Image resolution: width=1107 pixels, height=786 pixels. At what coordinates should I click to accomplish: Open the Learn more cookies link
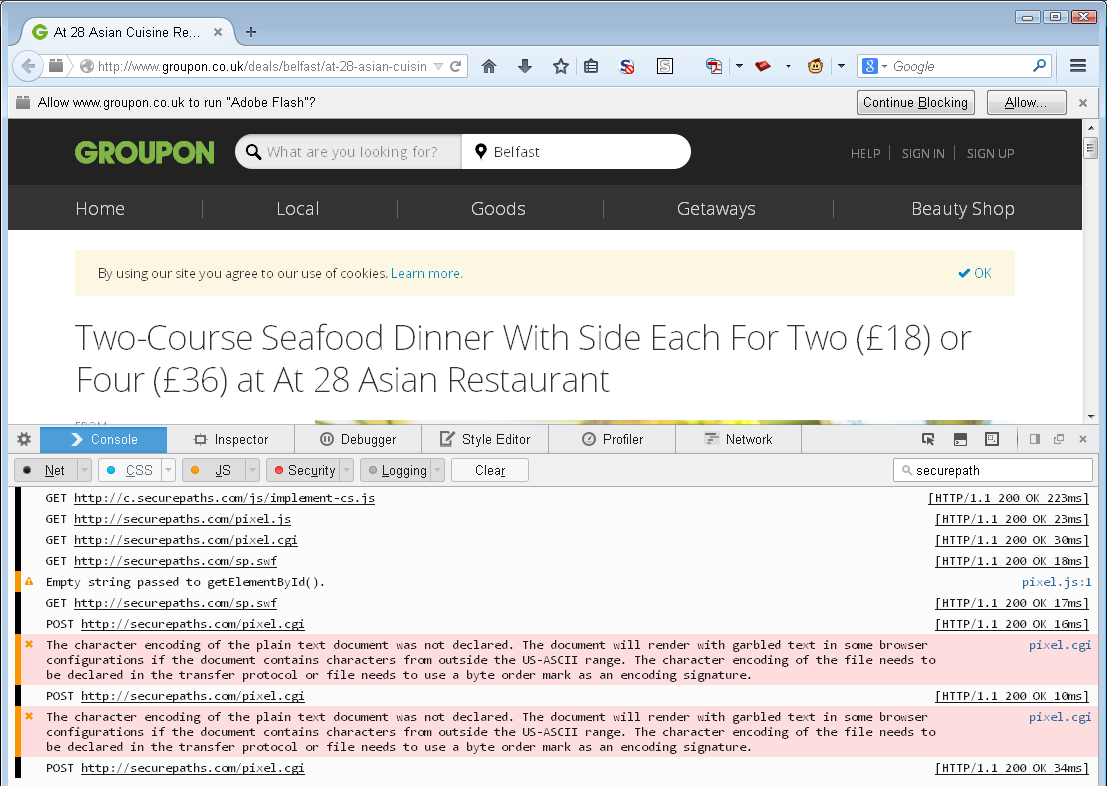[426, 273]
